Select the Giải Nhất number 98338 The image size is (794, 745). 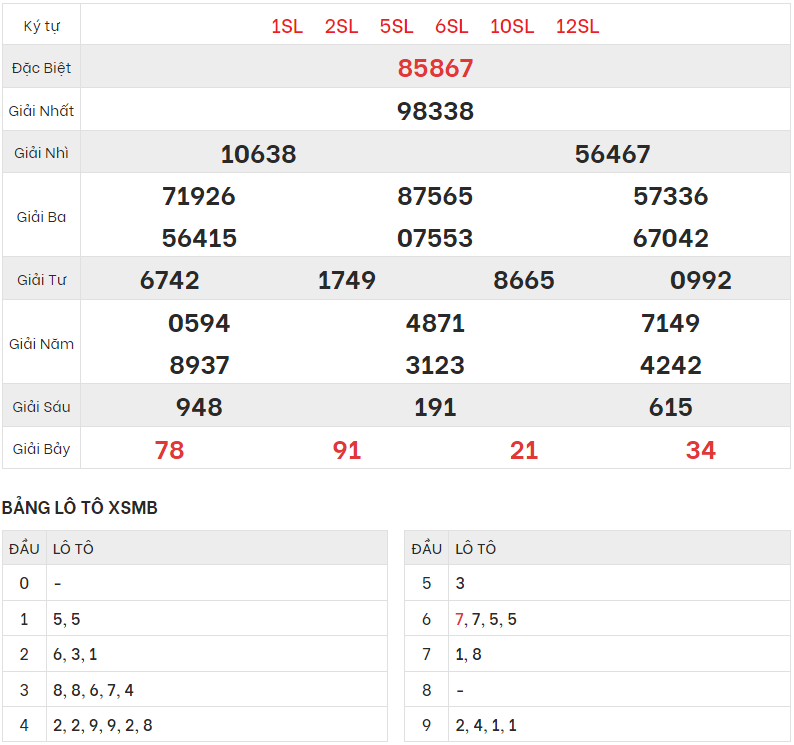[x=435, y=111]
